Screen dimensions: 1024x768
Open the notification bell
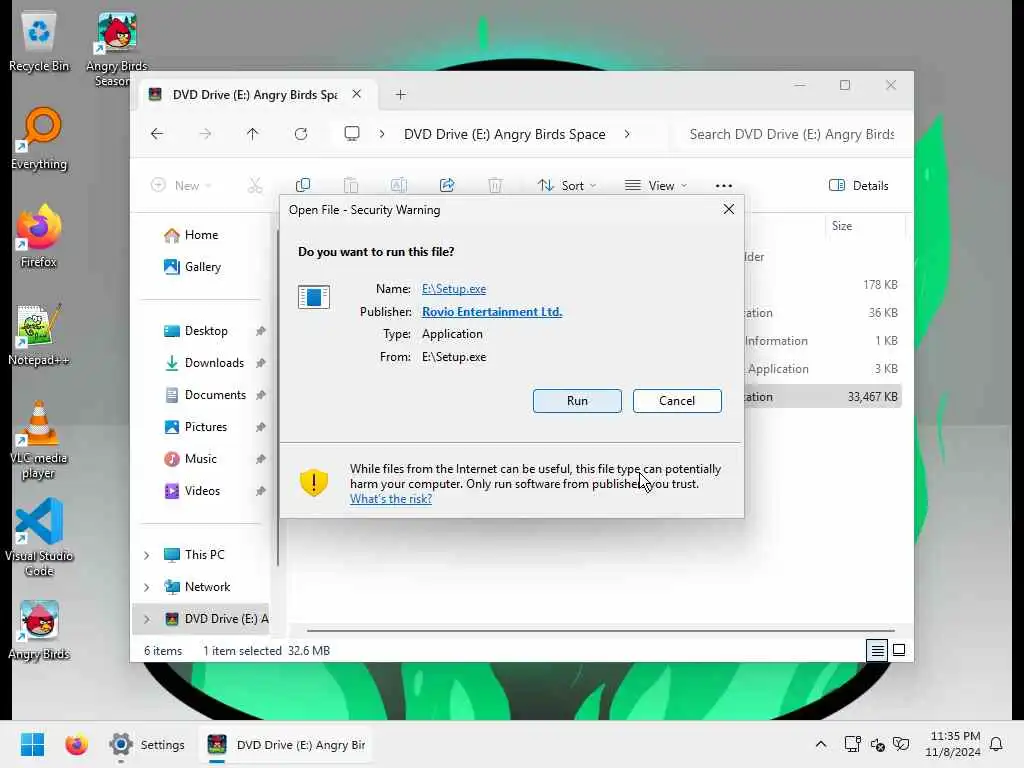point(996,744)
